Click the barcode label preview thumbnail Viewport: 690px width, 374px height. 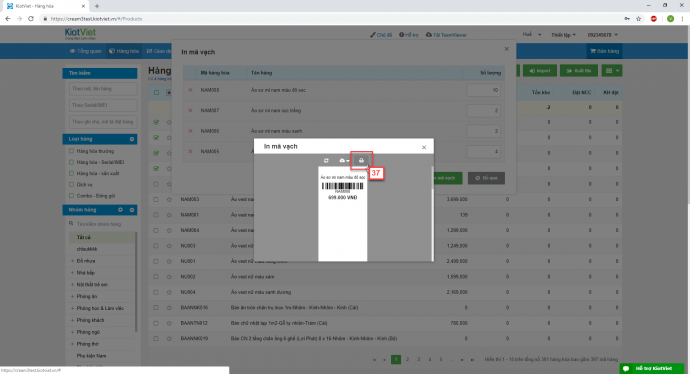pos(342,213)
